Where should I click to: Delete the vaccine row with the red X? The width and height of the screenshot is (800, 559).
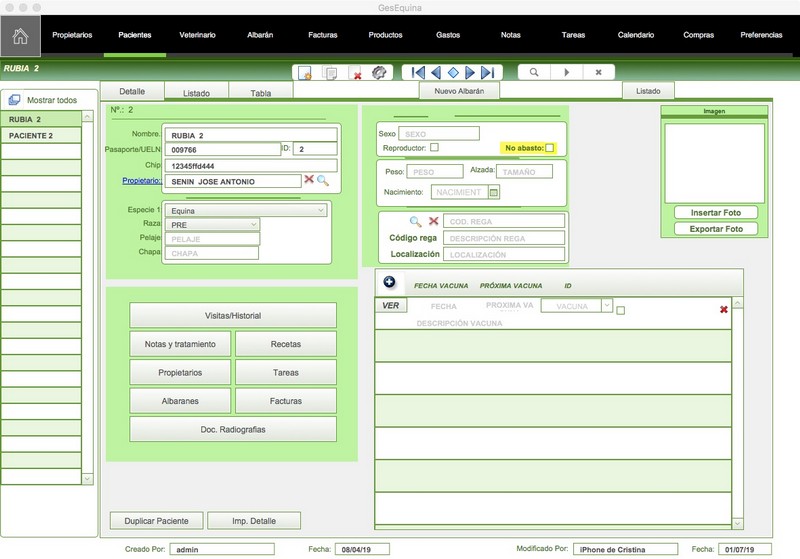tap(723, 310)
